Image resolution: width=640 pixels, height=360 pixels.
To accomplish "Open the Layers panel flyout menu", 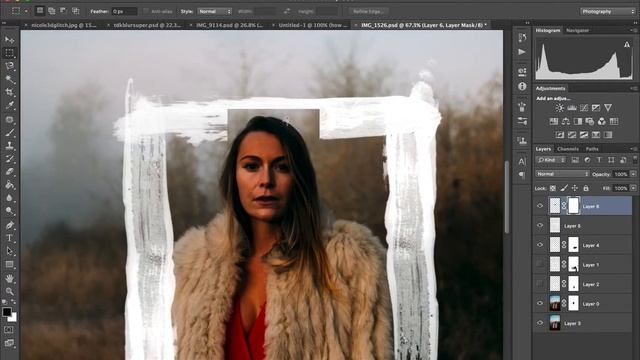I will [x=633, y=149].
